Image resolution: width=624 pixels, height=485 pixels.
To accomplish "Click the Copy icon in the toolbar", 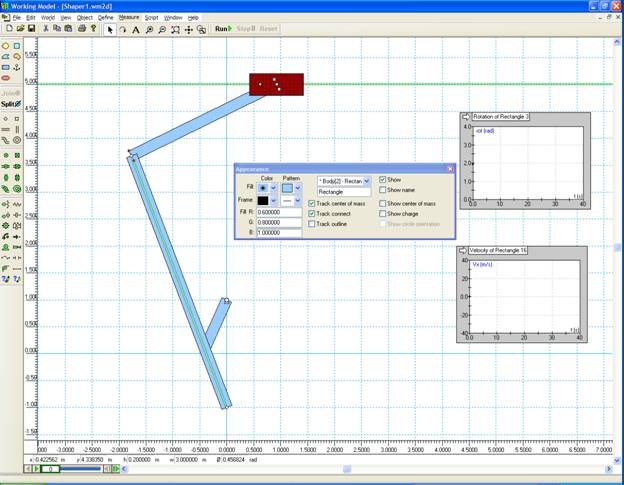I will 57,29.
